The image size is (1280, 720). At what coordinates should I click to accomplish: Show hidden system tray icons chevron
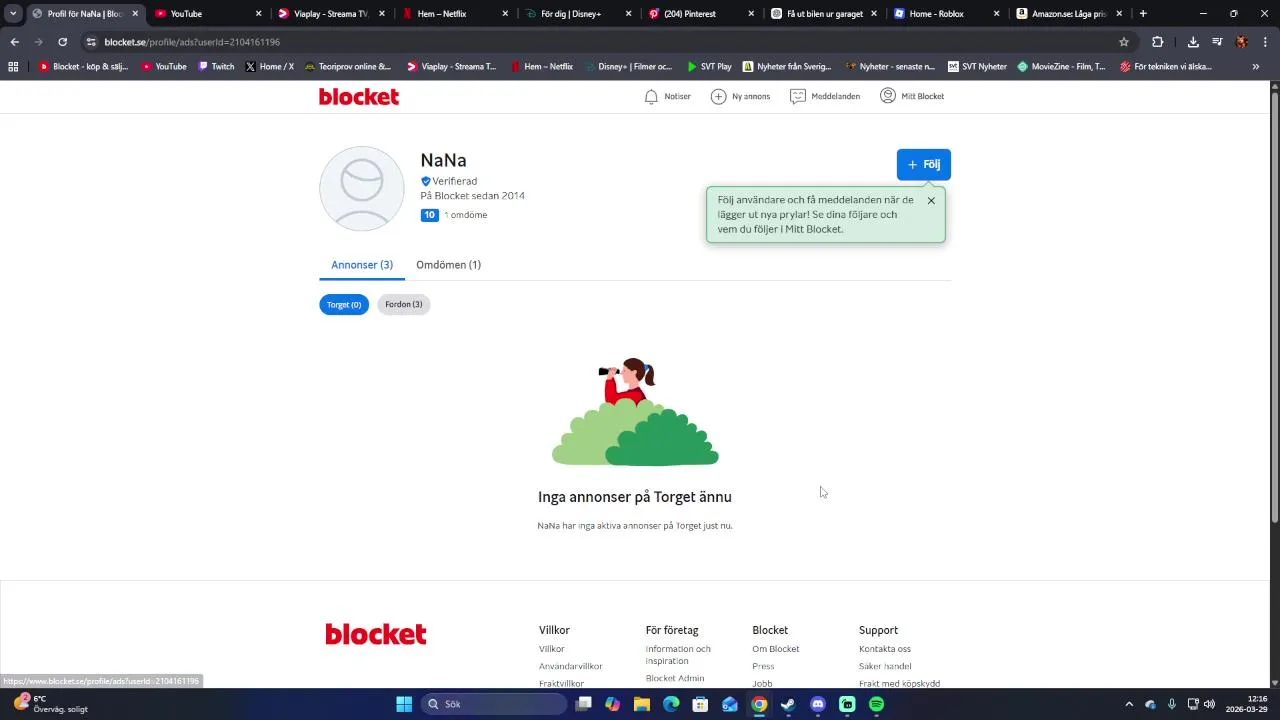1129,704
